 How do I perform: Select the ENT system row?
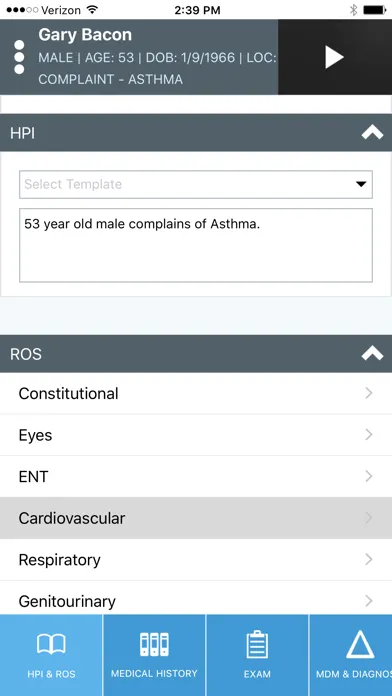point(196,477)
